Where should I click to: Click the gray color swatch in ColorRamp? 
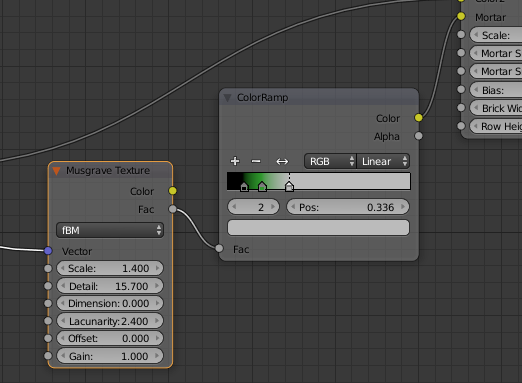click(x=318, y=228)
